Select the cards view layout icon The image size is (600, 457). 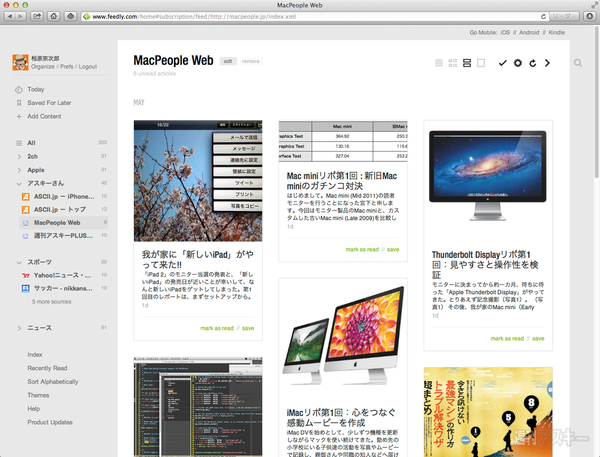point(466,63)
